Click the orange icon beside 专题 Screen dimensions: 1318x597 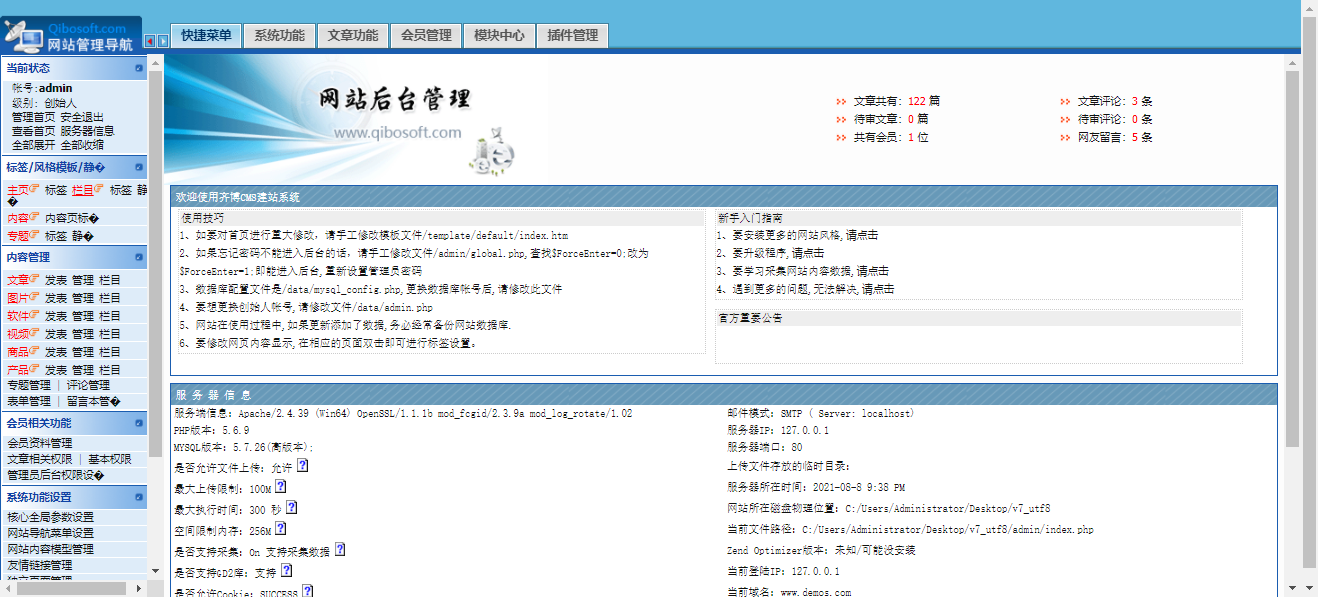click(x=35, y=236)
